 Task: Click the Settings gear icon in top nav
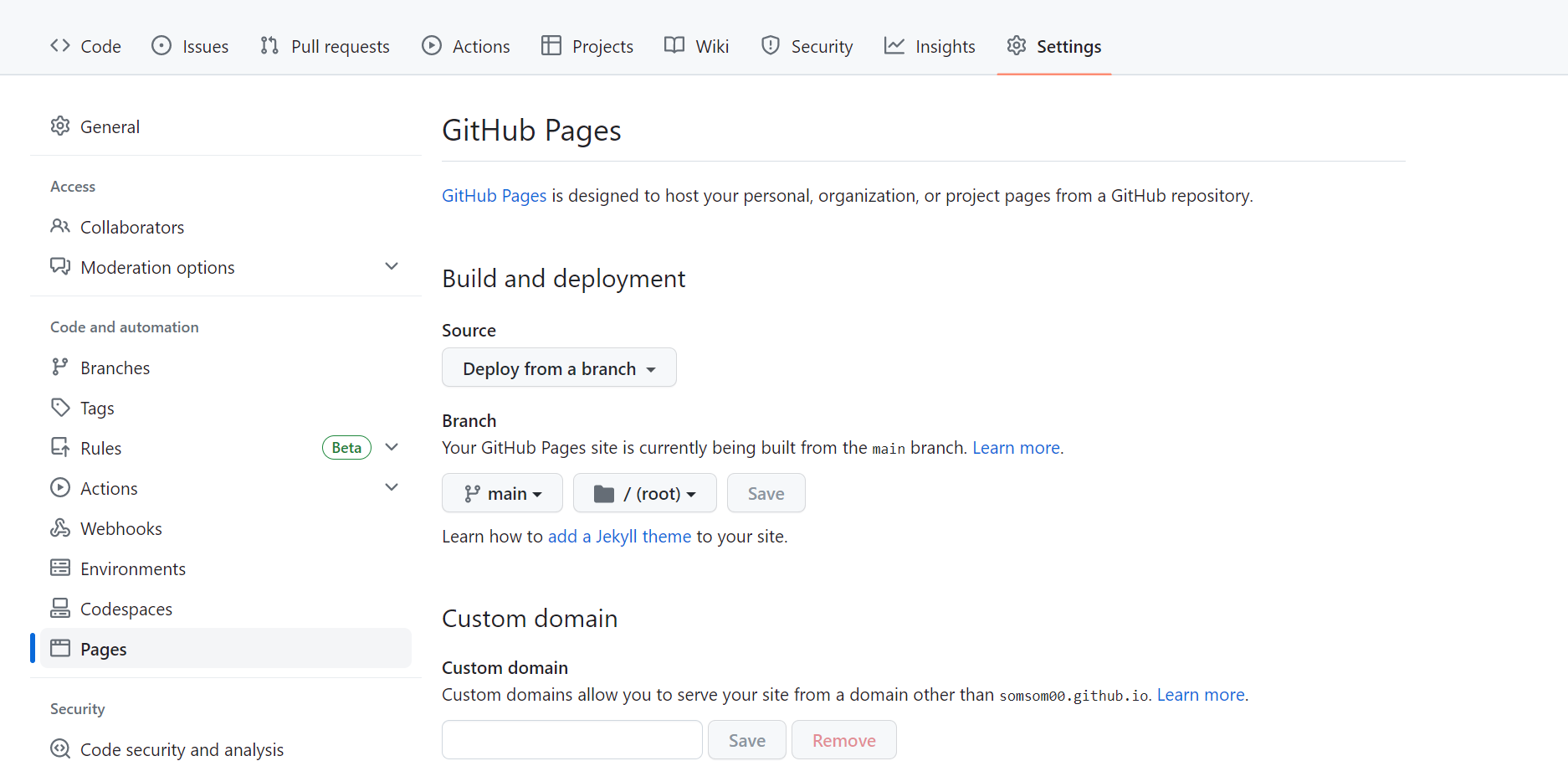click(x=1017, y=45)
